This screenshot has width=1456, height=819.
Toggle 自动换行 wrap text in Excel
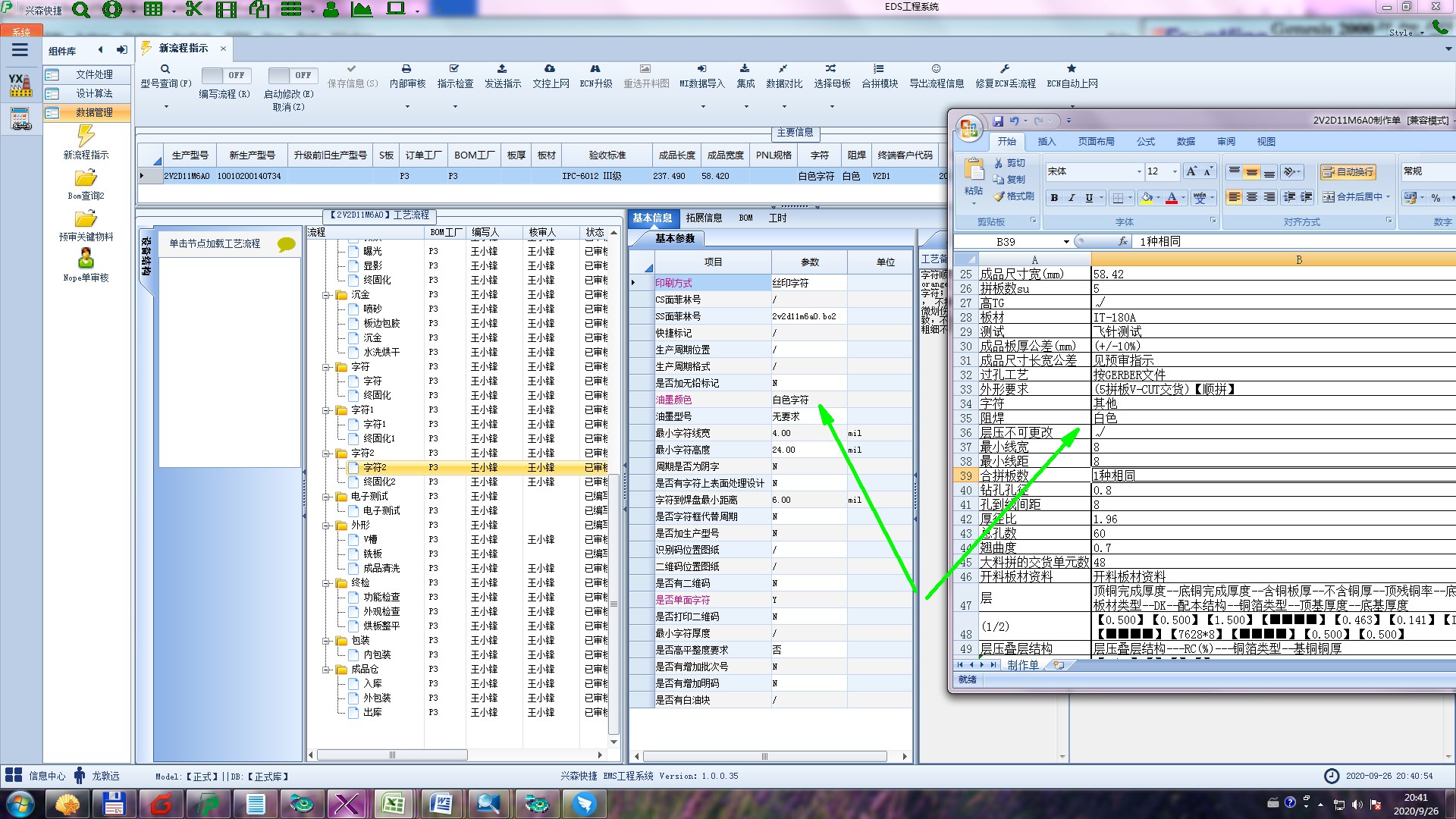click(x=1348, y=172)
